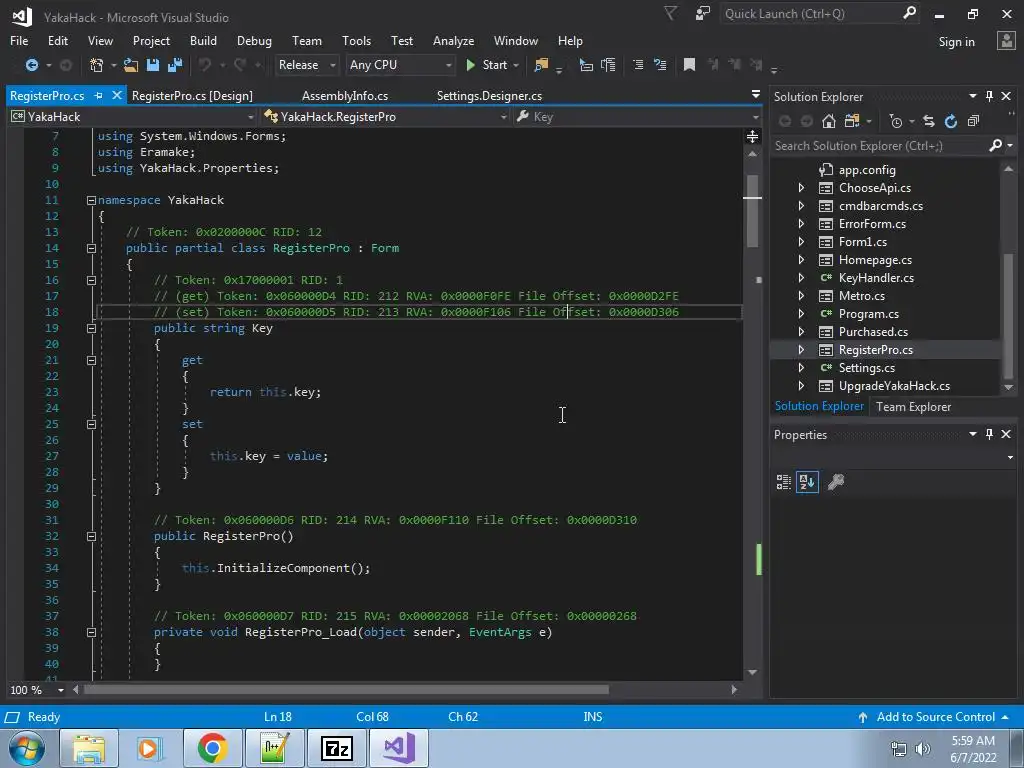Image resolution: width=1024 pixels, height=768 pixels.
Task: Toggle auto-hide pin on Properties panel
Action: pyautogui.click(x=989, y=434)
